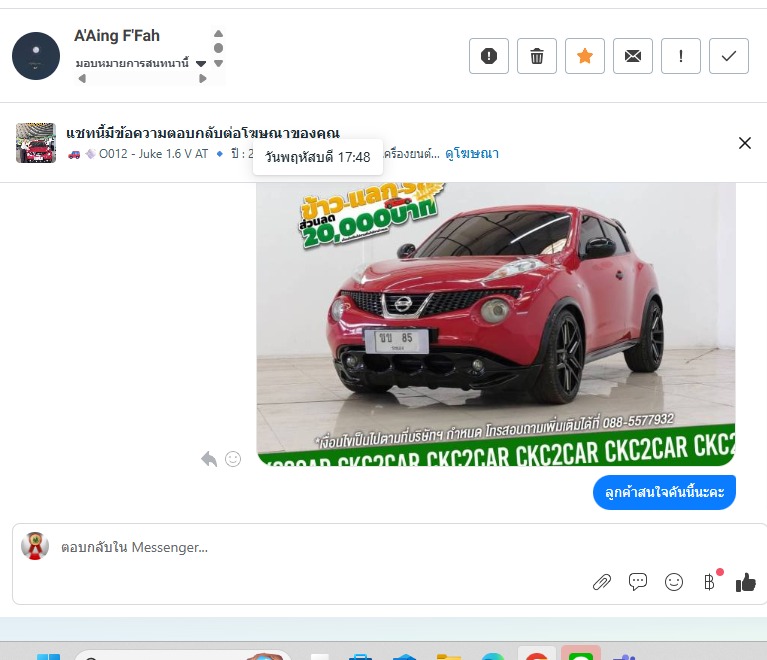Click the blue message bubble ลูกค้าสนใจคันนี้นะคะ

pyautogui.click(x=664, y=492)
